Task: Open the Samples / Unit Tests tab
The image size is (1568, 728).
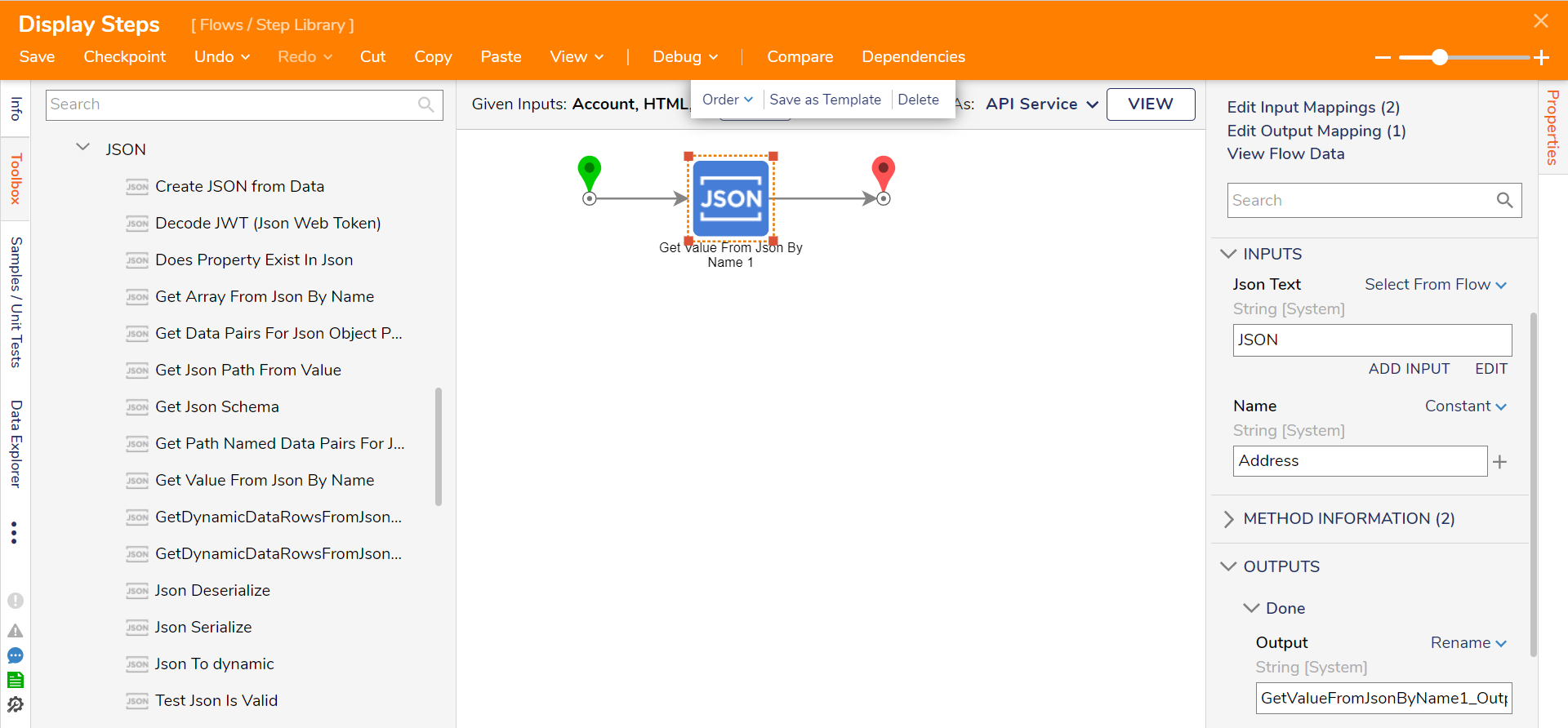Action: coord(16,302)
